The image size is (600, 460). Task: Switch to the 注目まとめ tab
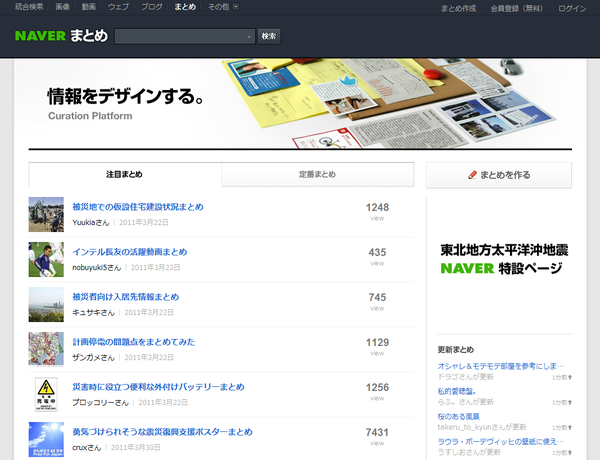coord(124,175)
